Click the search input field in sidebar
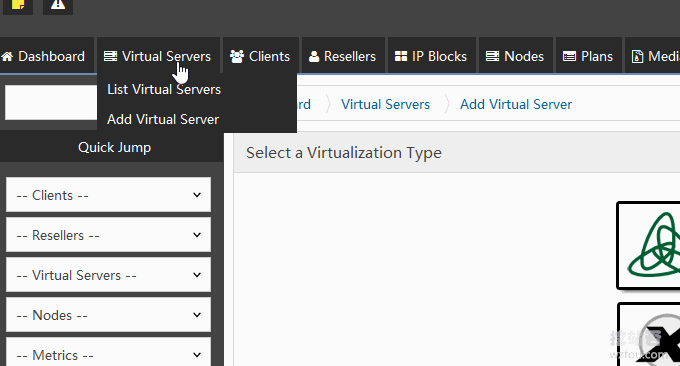Image resolution: width=680 pixels, height=366 pixels. 51,102
